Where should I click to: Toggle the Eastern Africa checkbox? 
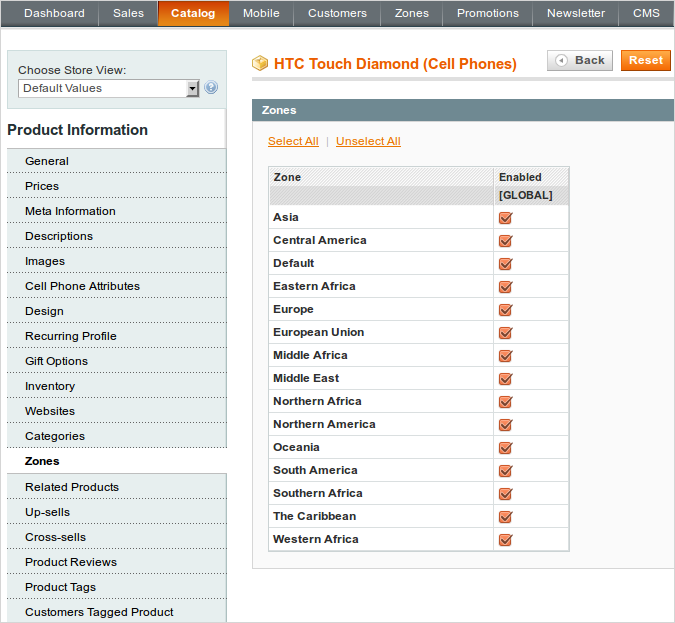tap(505, 287)
